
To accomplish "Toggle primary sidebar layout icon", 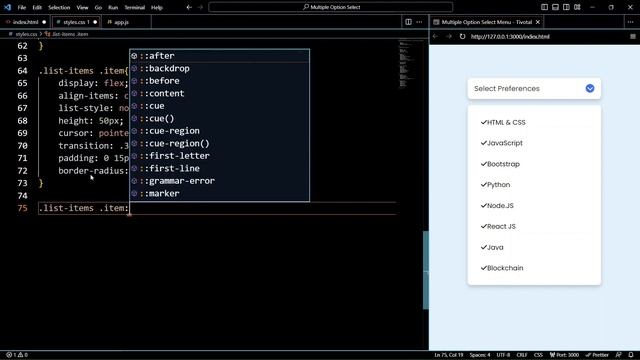I will 544,7.
